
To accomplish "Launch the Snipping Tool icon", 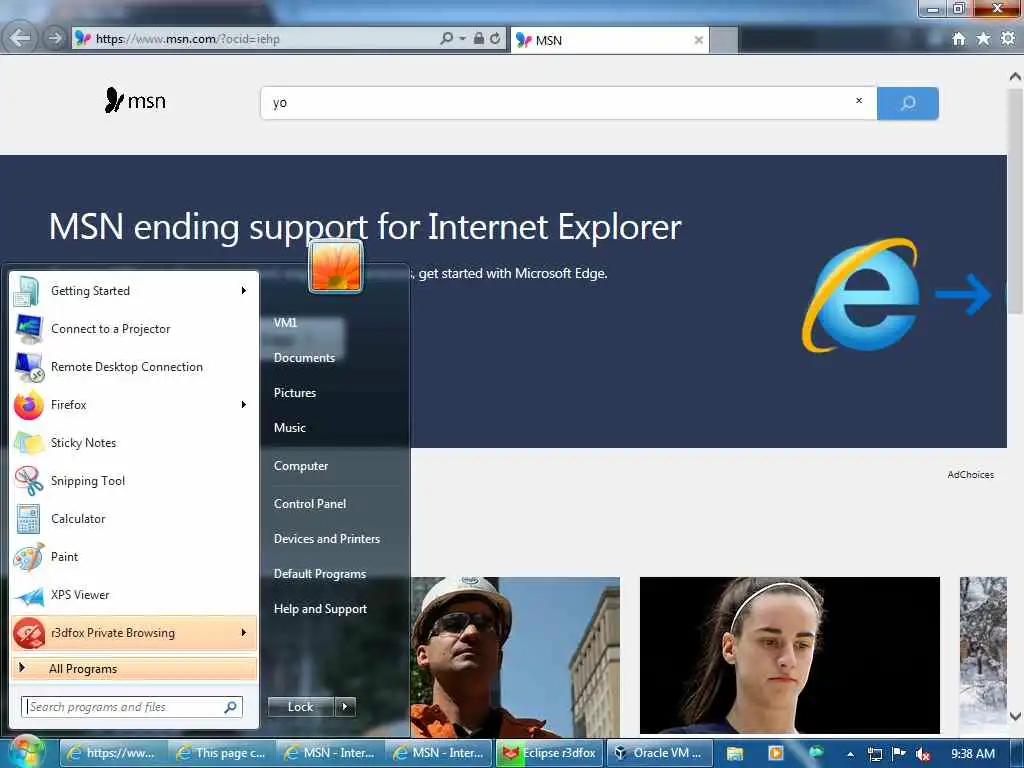I will coord(29,481).
